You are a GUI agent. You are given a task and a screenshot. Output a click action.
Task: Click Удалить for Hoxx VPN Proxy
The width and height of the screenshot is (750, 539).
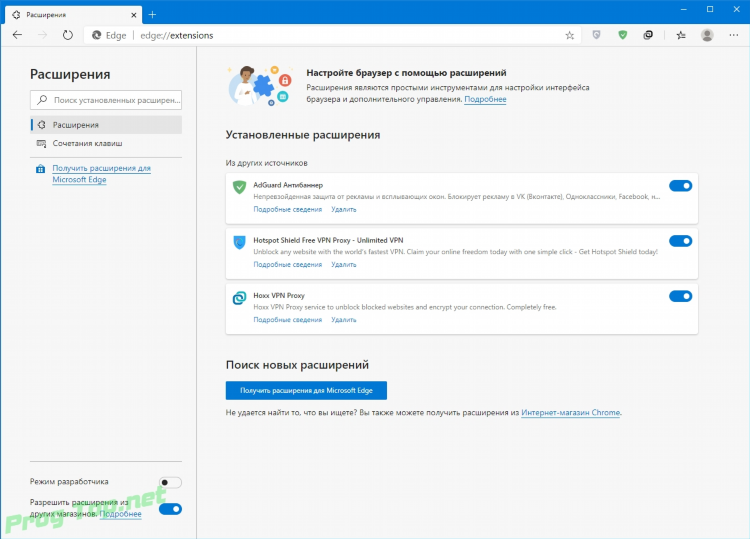(343, 320)
